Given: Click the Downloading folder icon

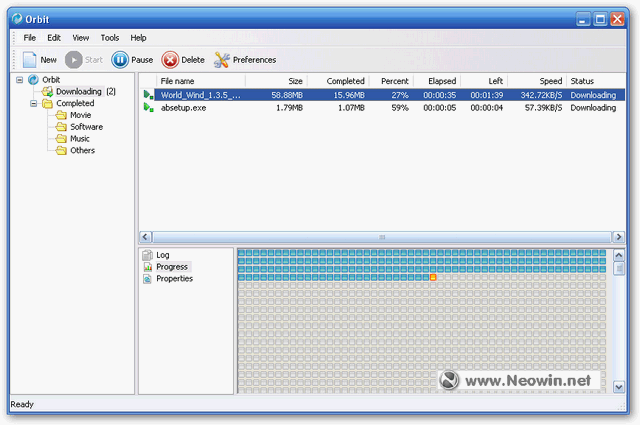Looking at the screenshot, I should click(x=47, y=91).
